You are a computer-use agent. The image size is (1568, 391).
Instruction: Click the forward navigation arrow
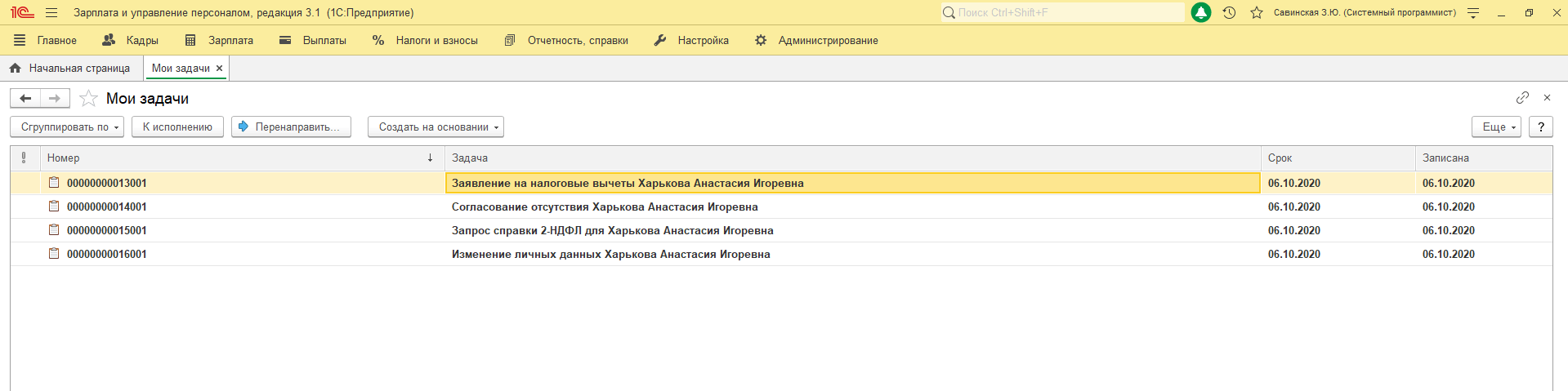55,99
